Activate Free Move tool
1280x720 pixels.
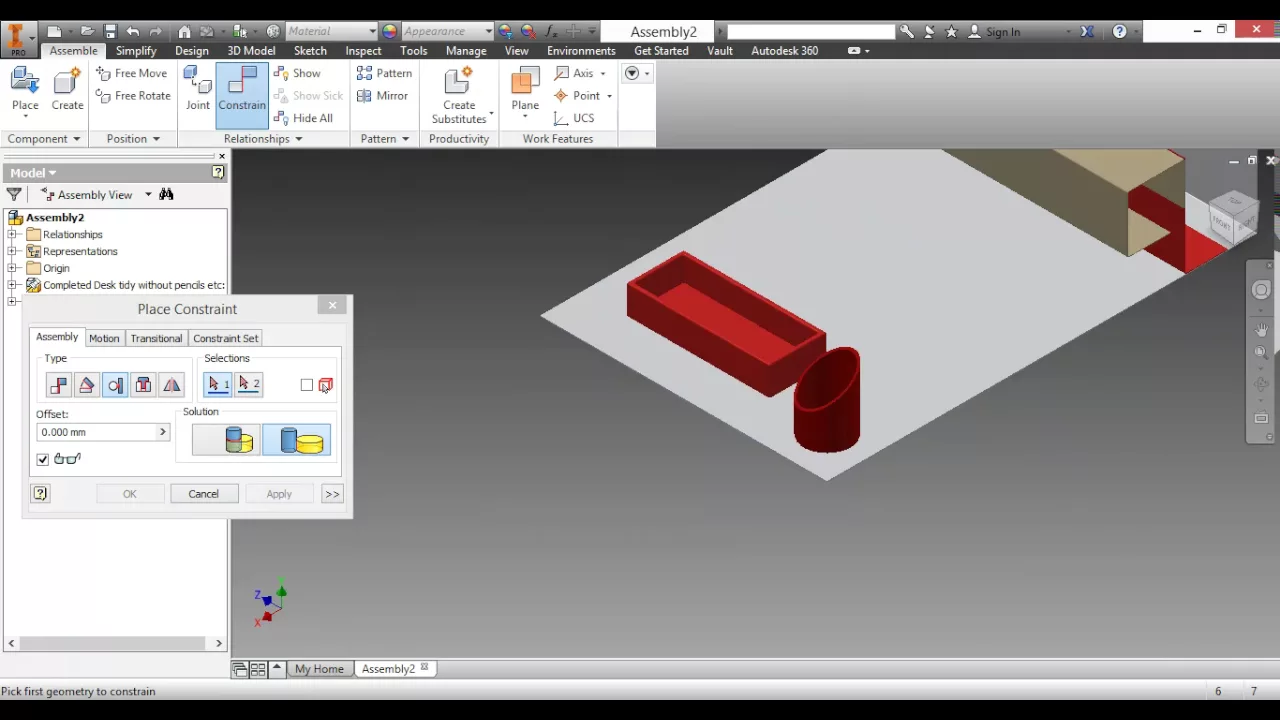131,73
